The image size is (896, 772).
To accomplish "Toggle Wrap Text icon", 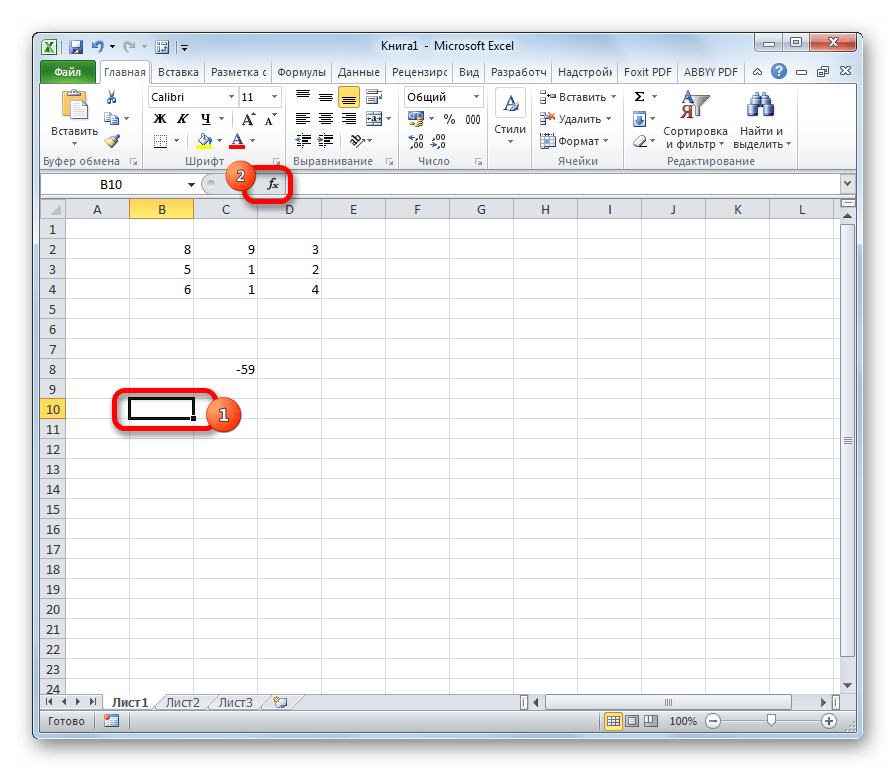I will (374, 97).
